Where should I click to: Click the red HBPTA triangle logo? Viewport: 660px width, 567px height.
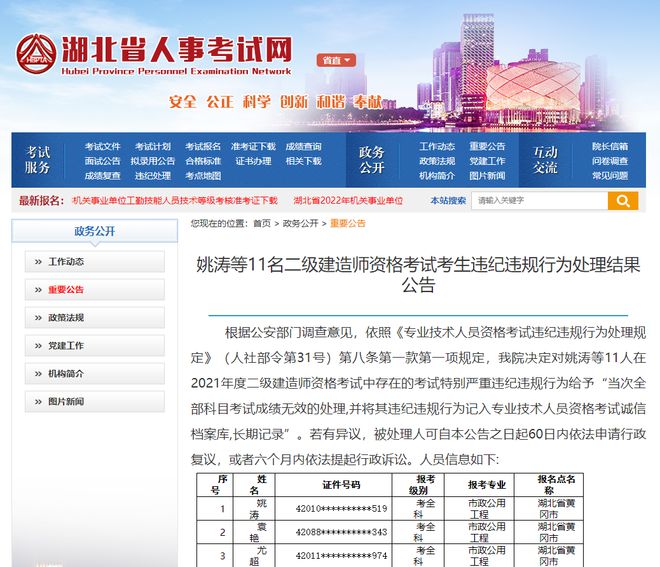pyautogui.click(x=34, y=52)
